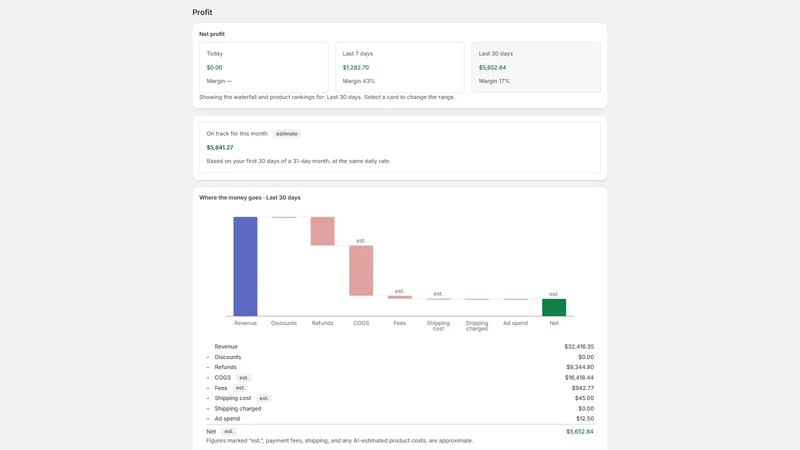Click the est. badge next to Fees row
Viewport: 800px width, 450px height.
(240, 388)
